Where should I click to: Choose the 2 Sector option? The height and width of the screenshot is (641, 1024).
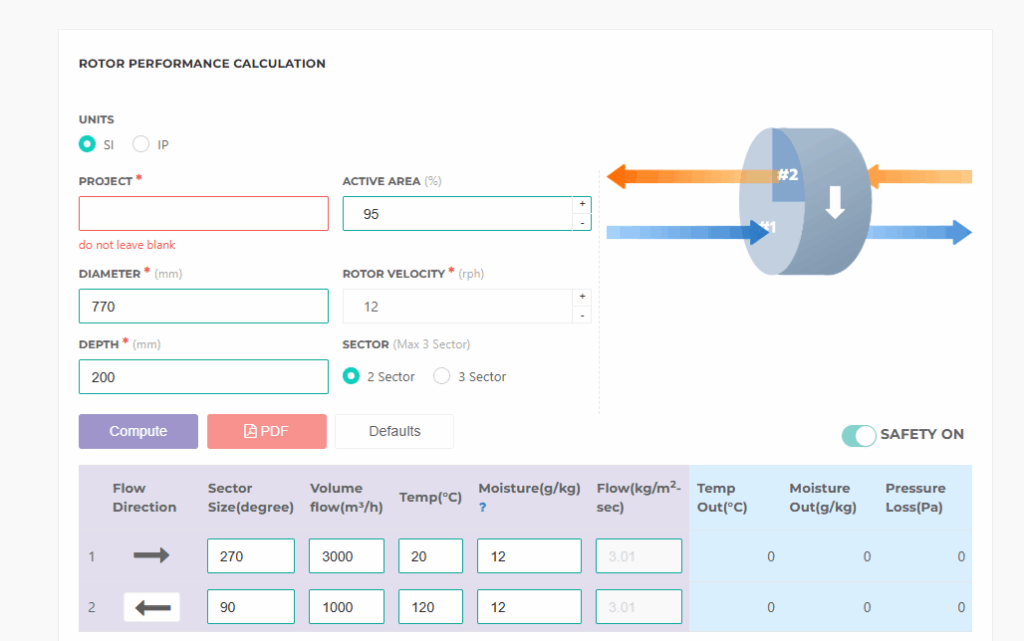[x=351, y=376]
